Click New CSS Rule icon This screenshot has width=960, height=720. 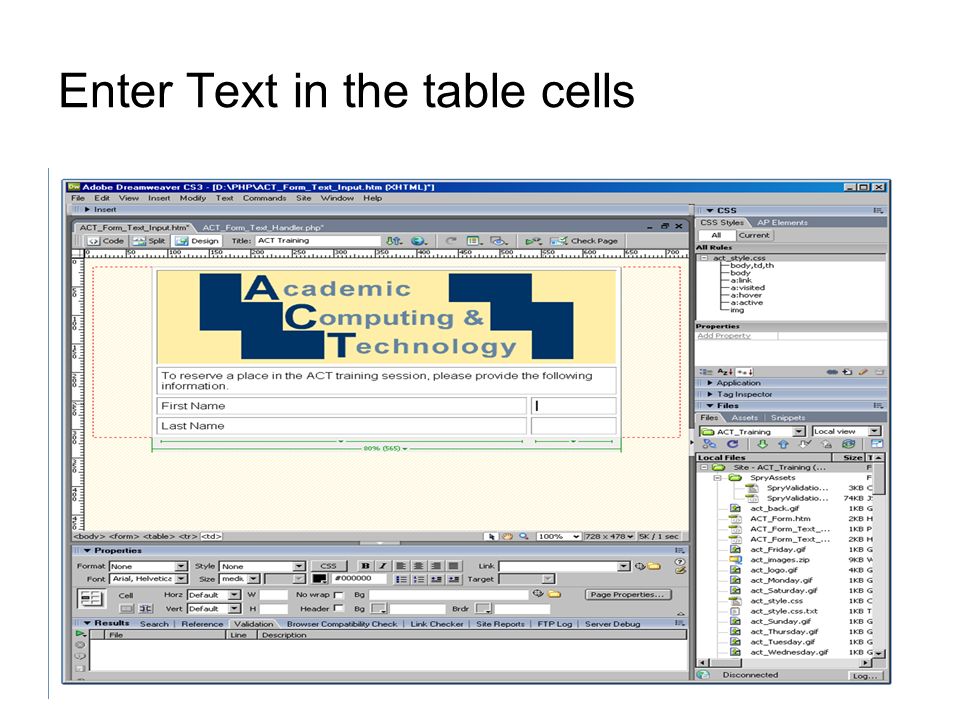coord(848,372)
